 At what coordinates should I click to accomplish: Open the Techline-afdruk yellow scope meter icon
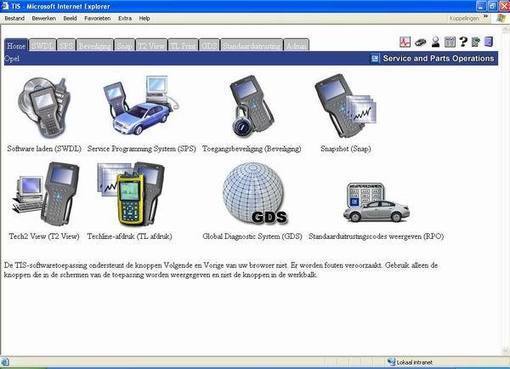[131, 193]
